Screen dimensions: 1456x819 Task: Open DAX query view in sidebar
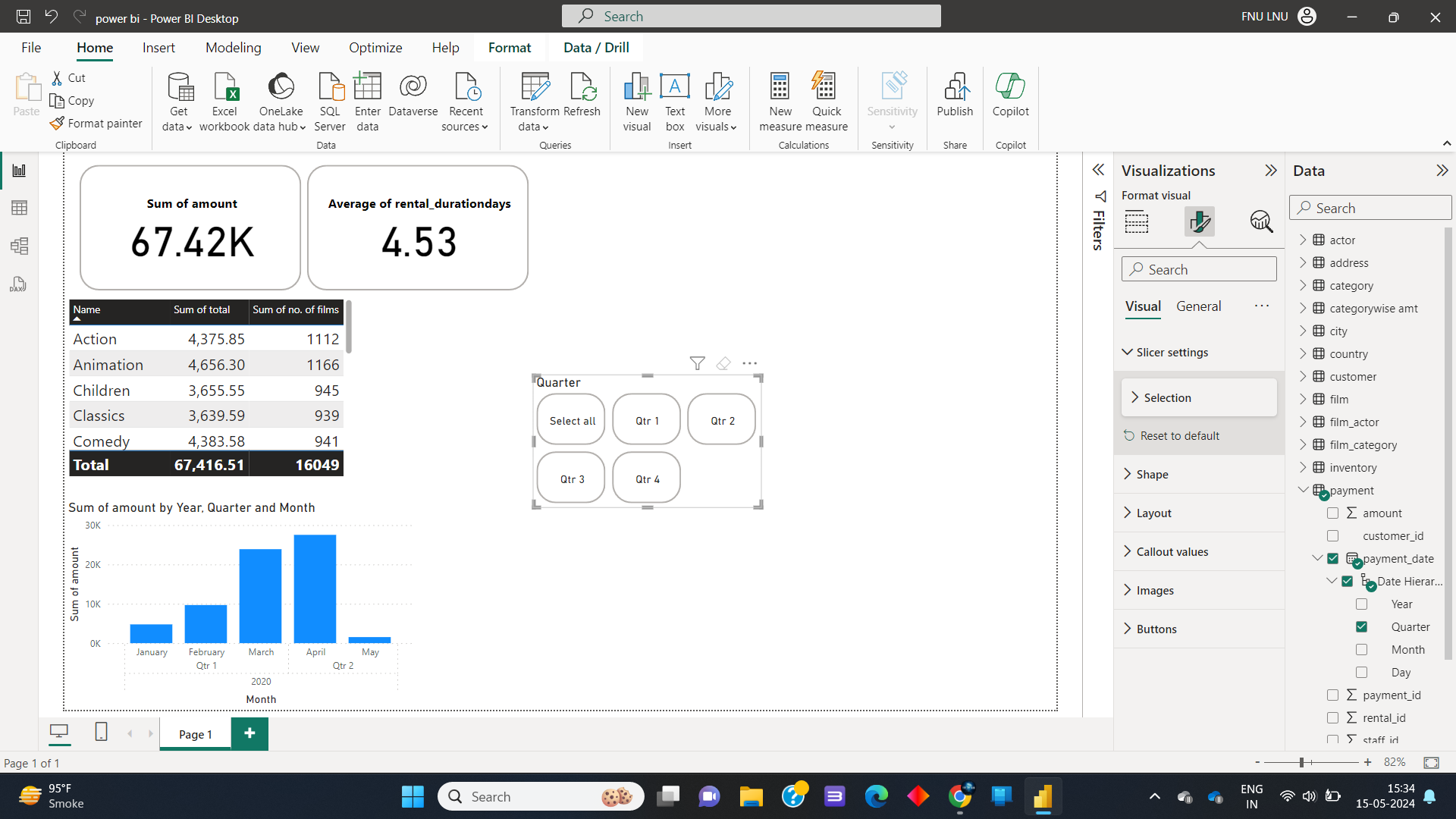(x=20, y=284)
